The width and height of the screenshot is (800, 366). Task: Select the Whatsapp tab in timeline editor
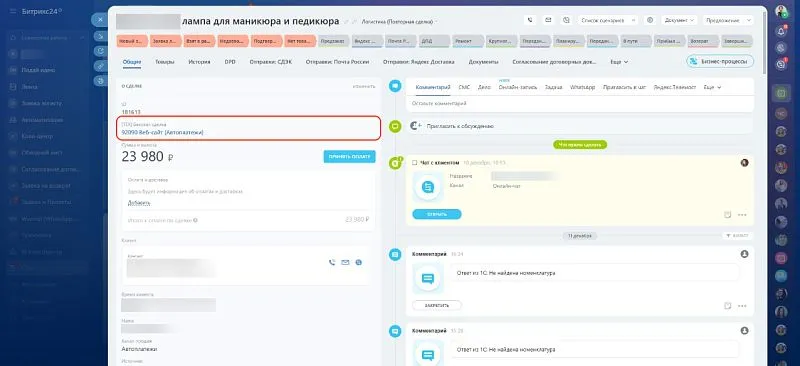tap(582, 87)
